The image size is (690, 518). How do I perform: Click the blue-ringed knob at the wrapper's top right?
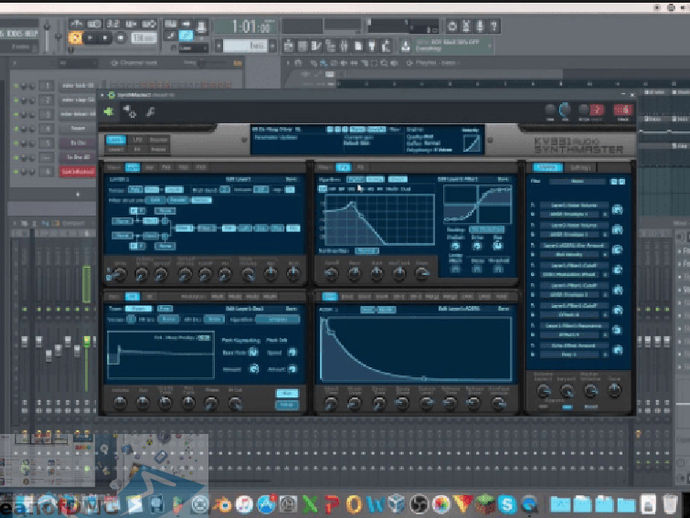click(x=564, y=109)
